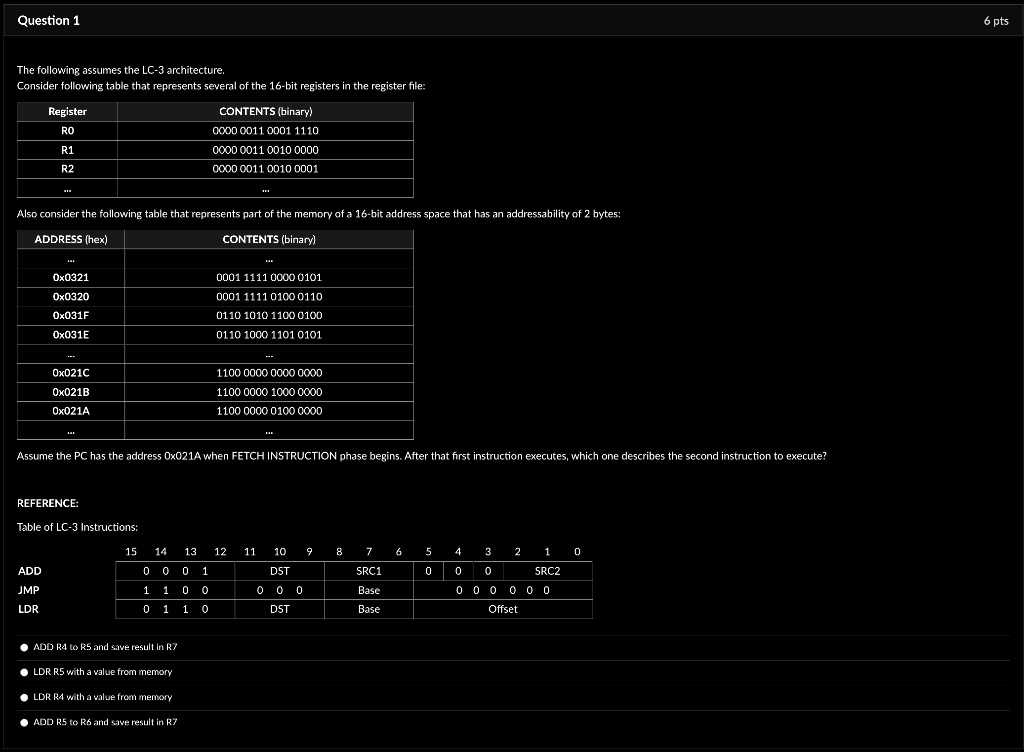Click the '6 pts' label
Screen dimensions: 1024x752
click(x=996, y=21)
